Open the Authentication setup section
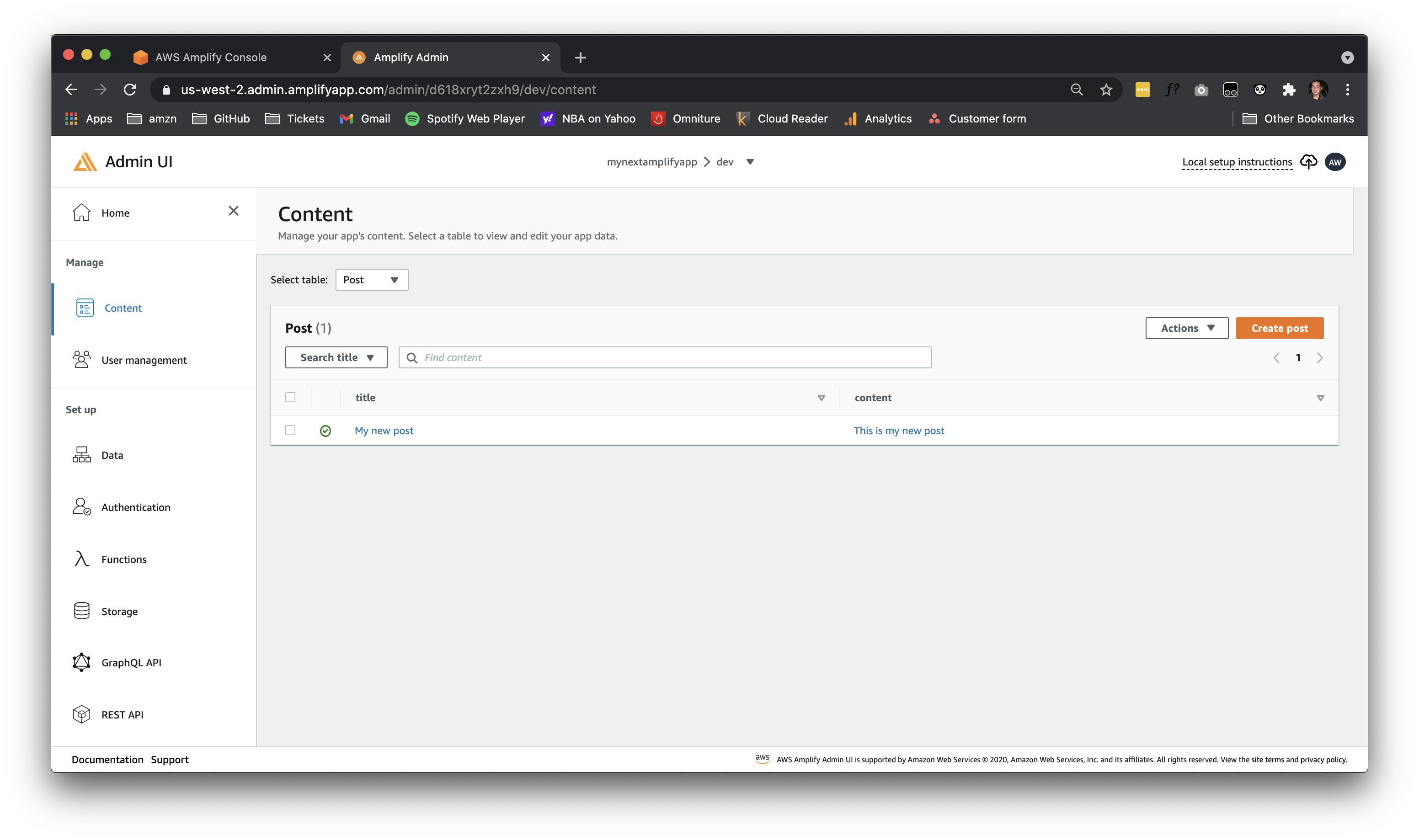The height and width of the screenshot is (840, 1419). click(135, 507)
